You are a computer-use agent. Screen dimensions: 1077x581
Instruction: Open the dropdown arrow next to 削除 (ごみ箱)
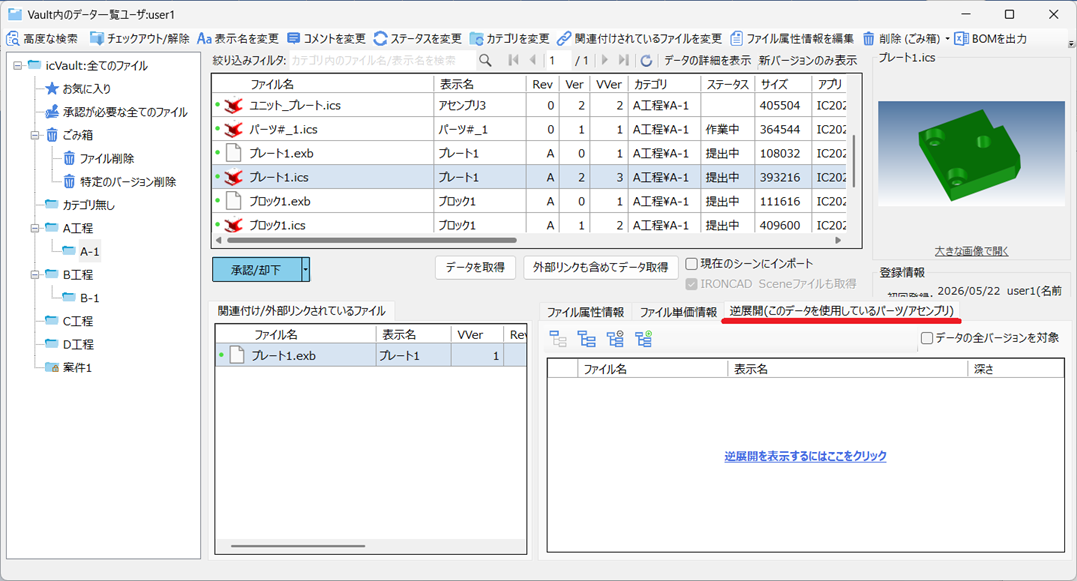tap(947, 38)
